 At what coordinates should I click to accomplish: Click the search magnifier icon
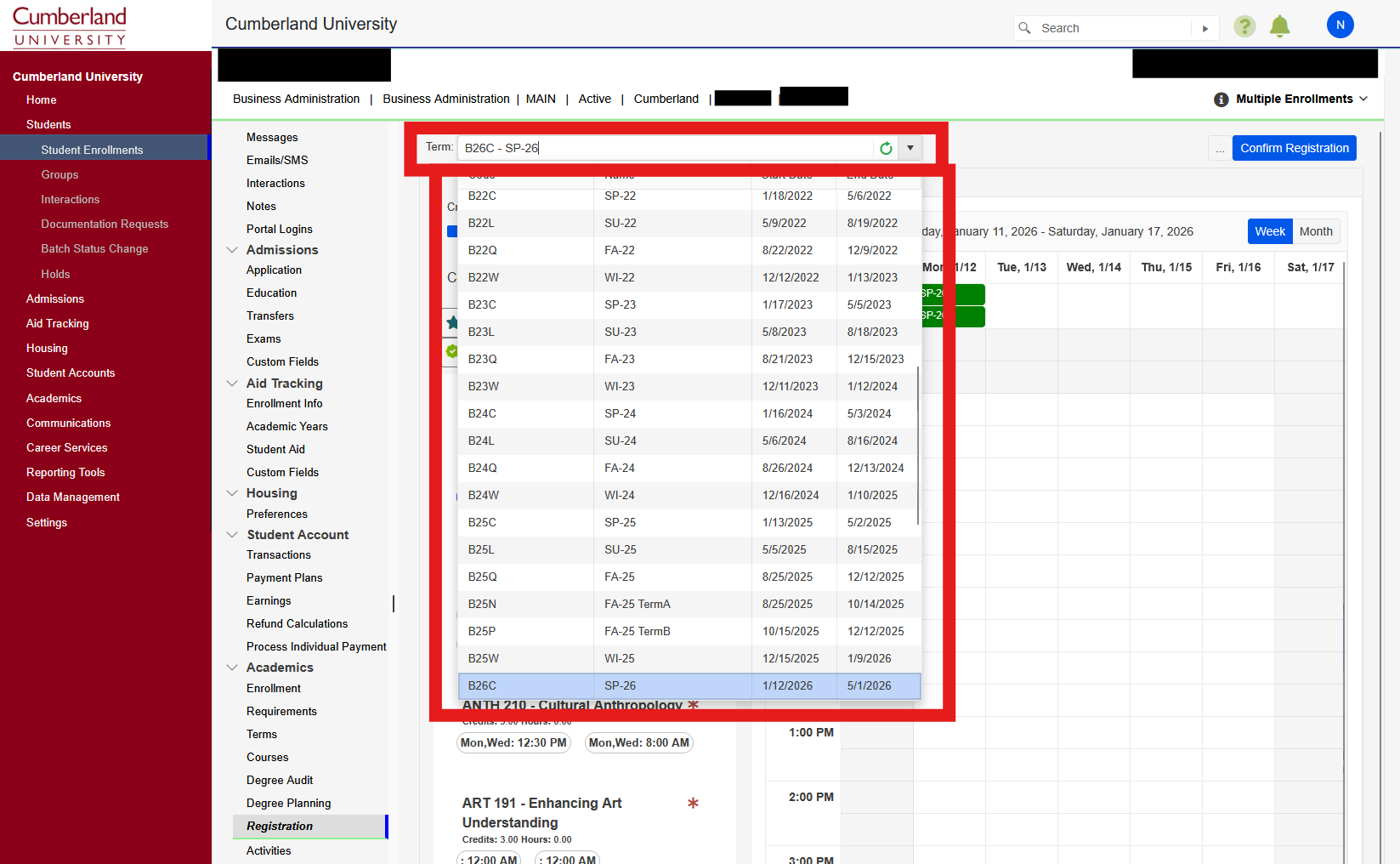[x=1025, y=28]
